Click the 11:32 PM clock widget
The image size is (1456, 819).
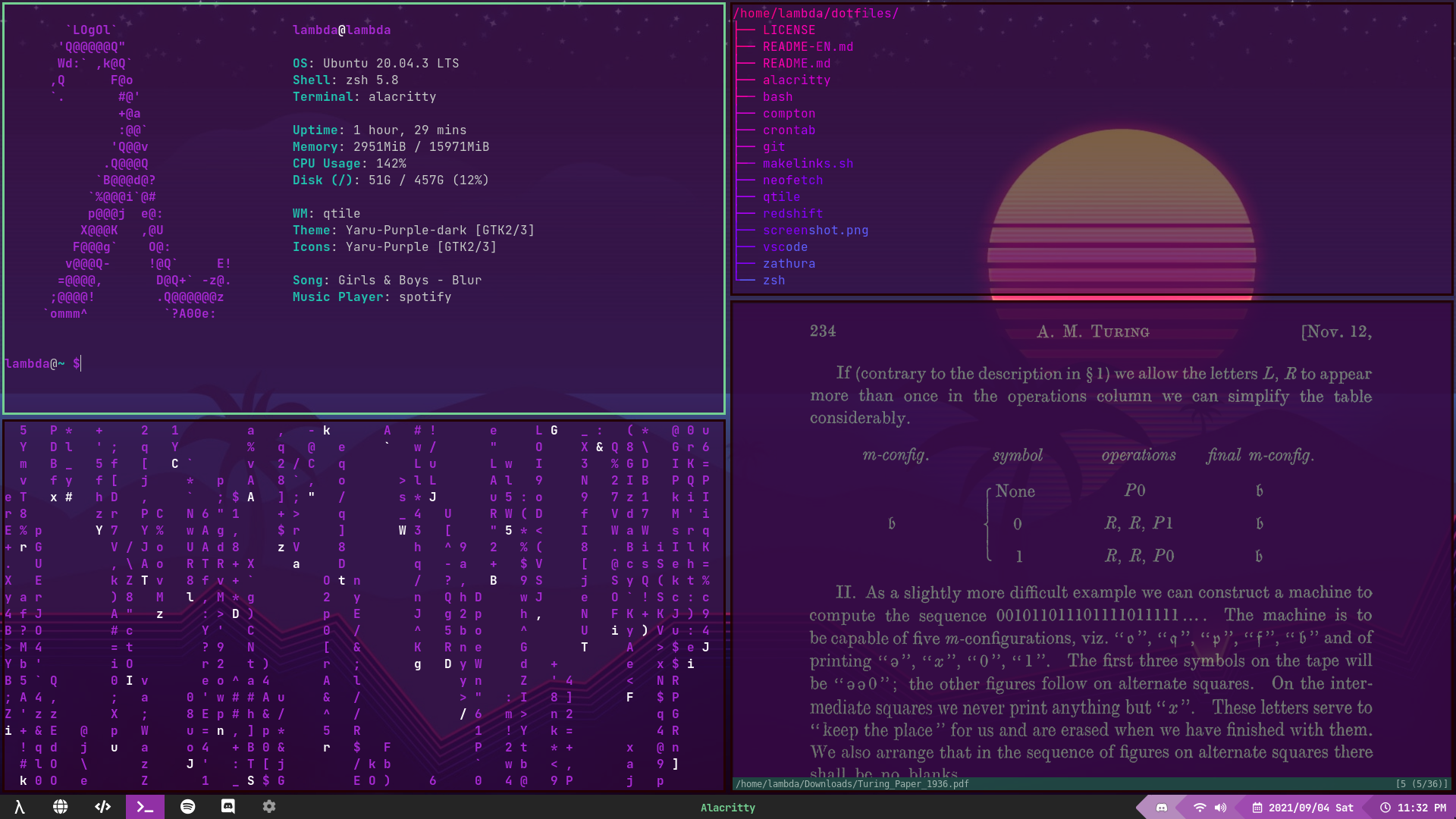(1413, 808)
